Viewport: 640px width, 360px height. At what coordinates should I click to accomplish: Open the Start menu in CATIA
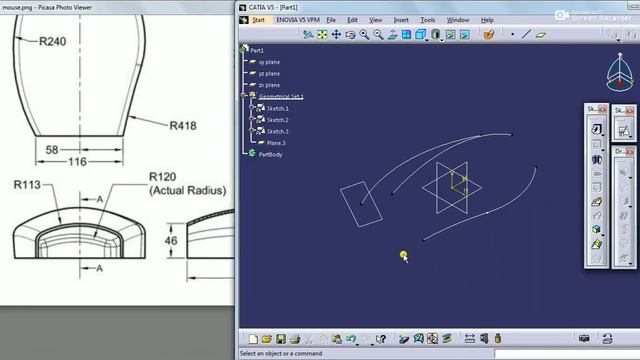pos(258,20)
